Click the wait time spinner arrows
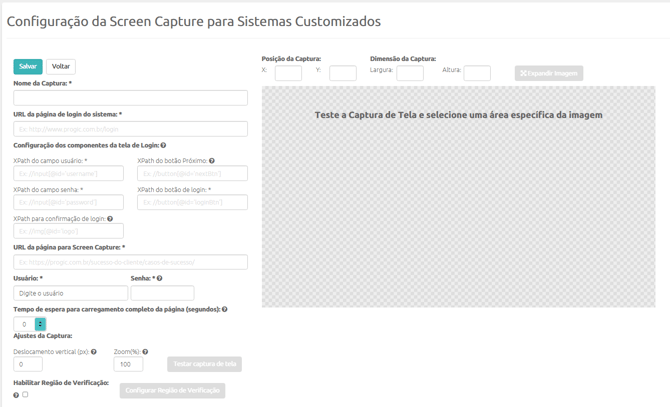The height and width of the screenshot is (407, 670). 40,324
